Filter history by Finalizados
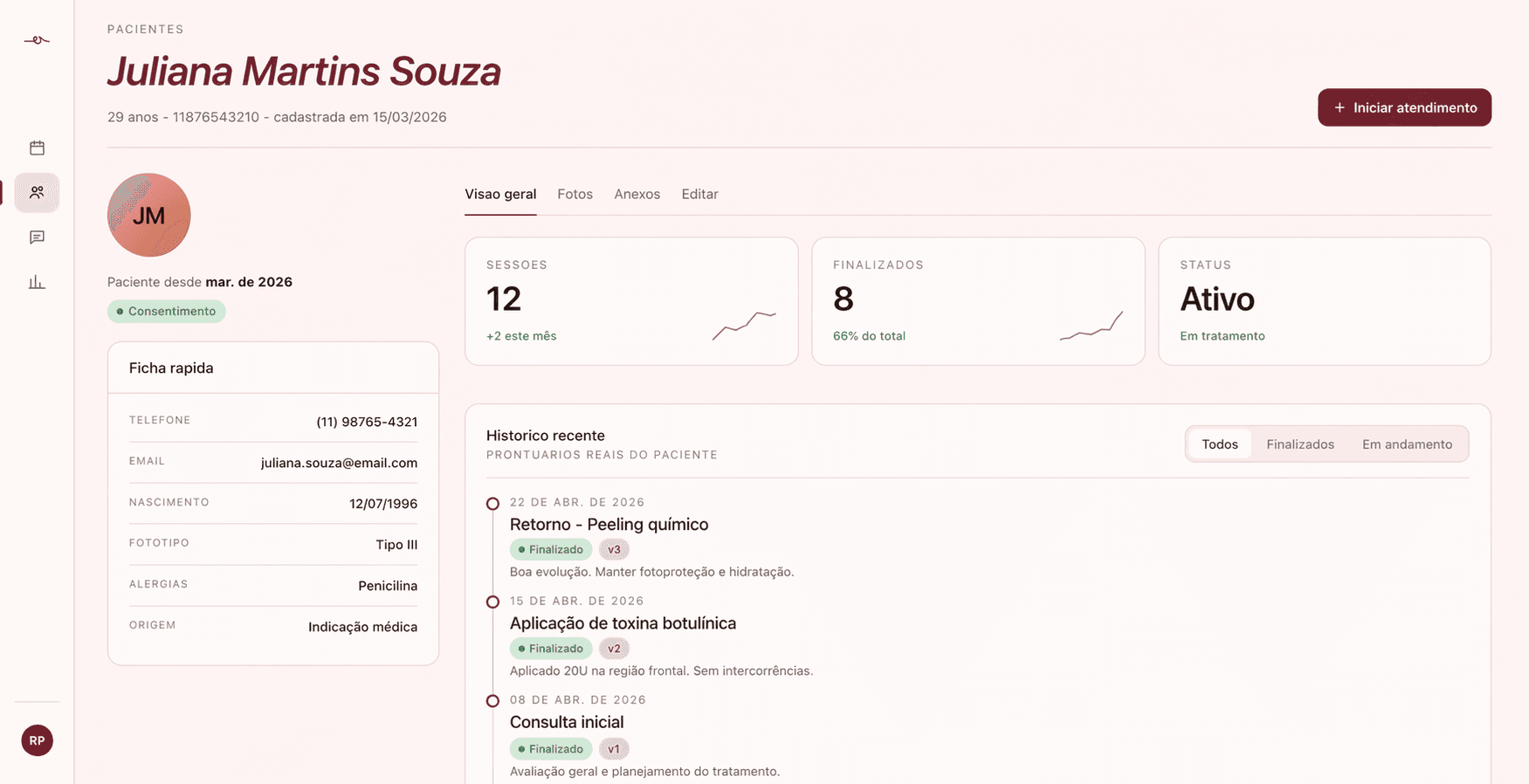The height and width of the screenshot is (784, 1529). (1300, 444)
